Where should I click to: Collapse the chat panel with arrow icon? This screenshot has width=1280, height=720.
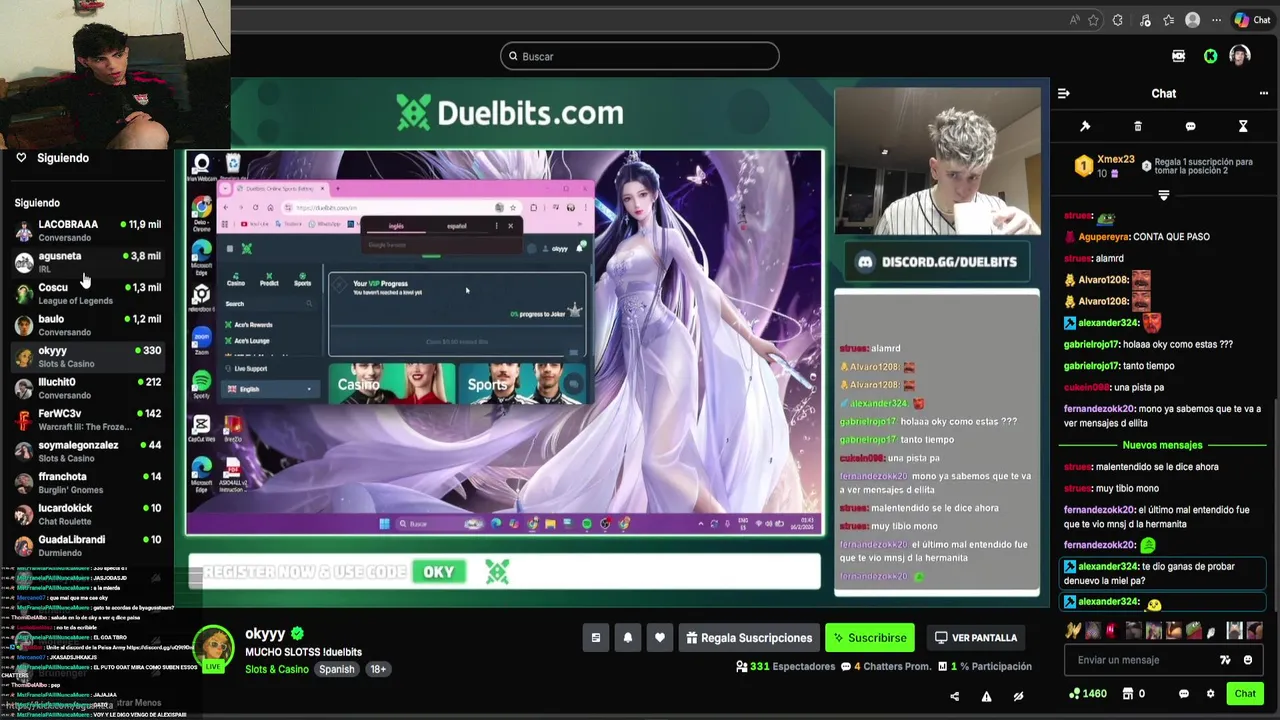1063,93
